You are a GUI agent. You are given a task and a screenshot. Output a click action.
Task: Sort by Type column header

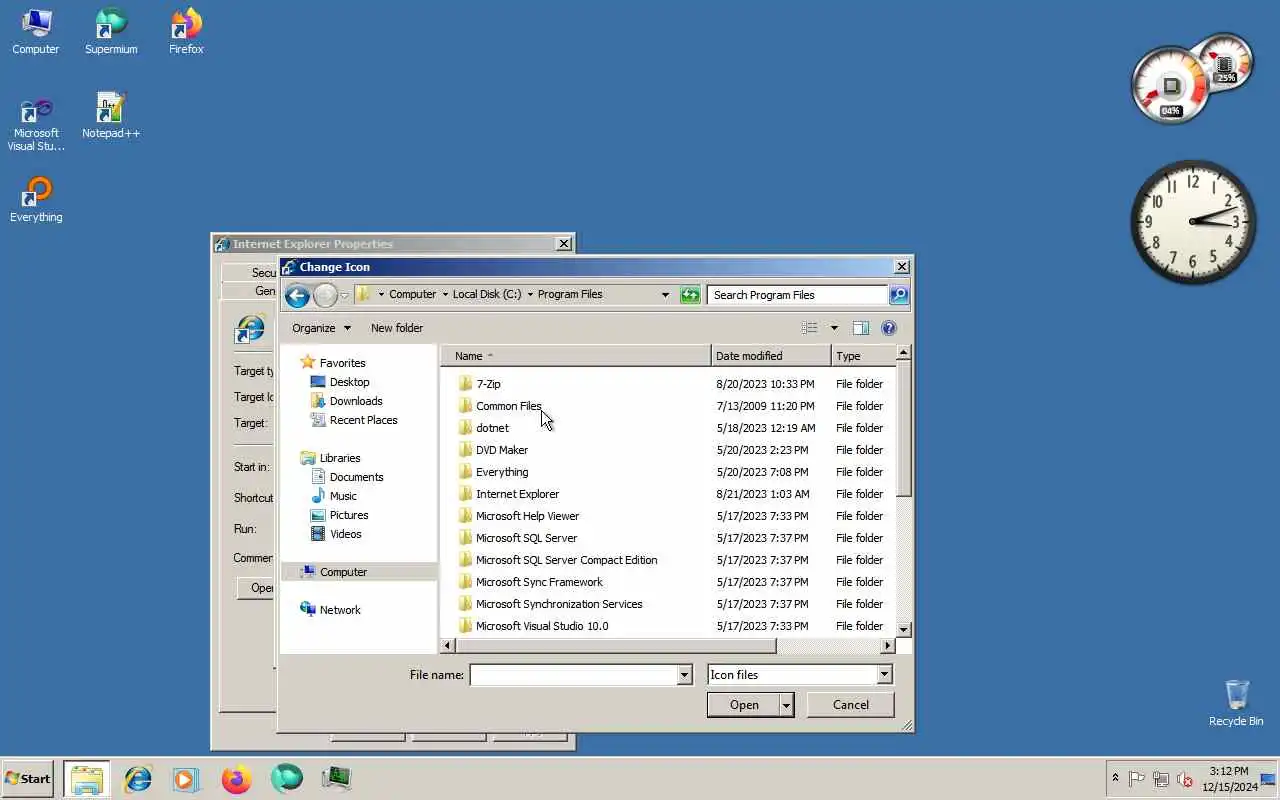tap(863, 356)
